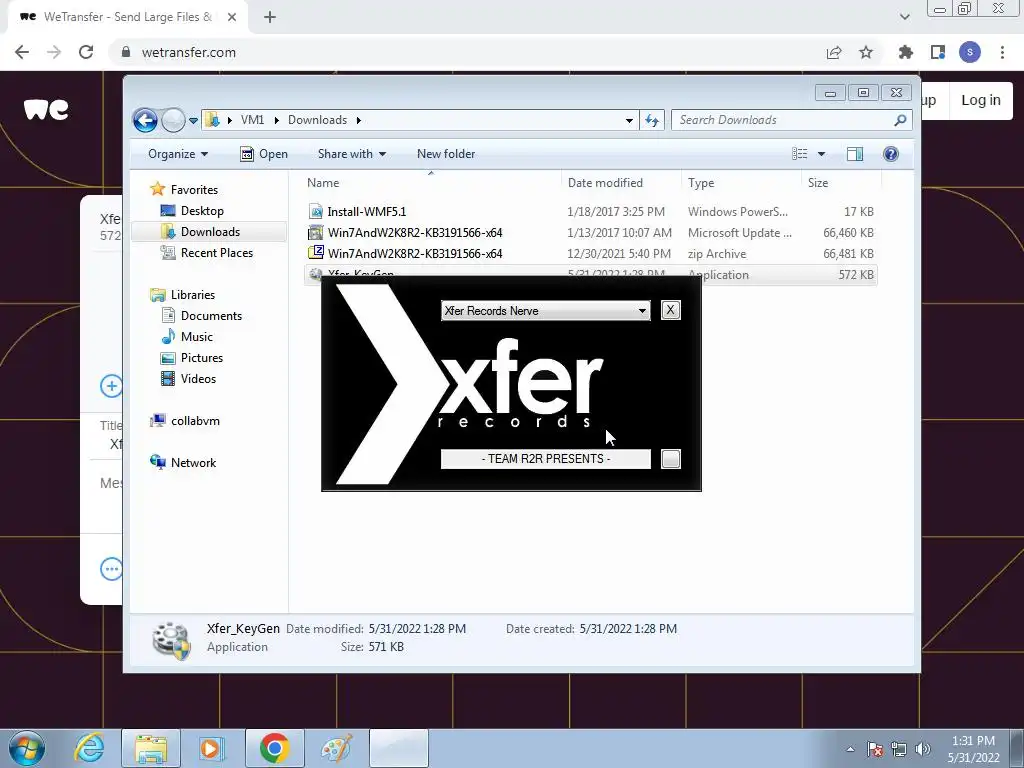Expand the address bar history dropdown
Viewport: 1024px width, 768px height.
tap(629, 120)
